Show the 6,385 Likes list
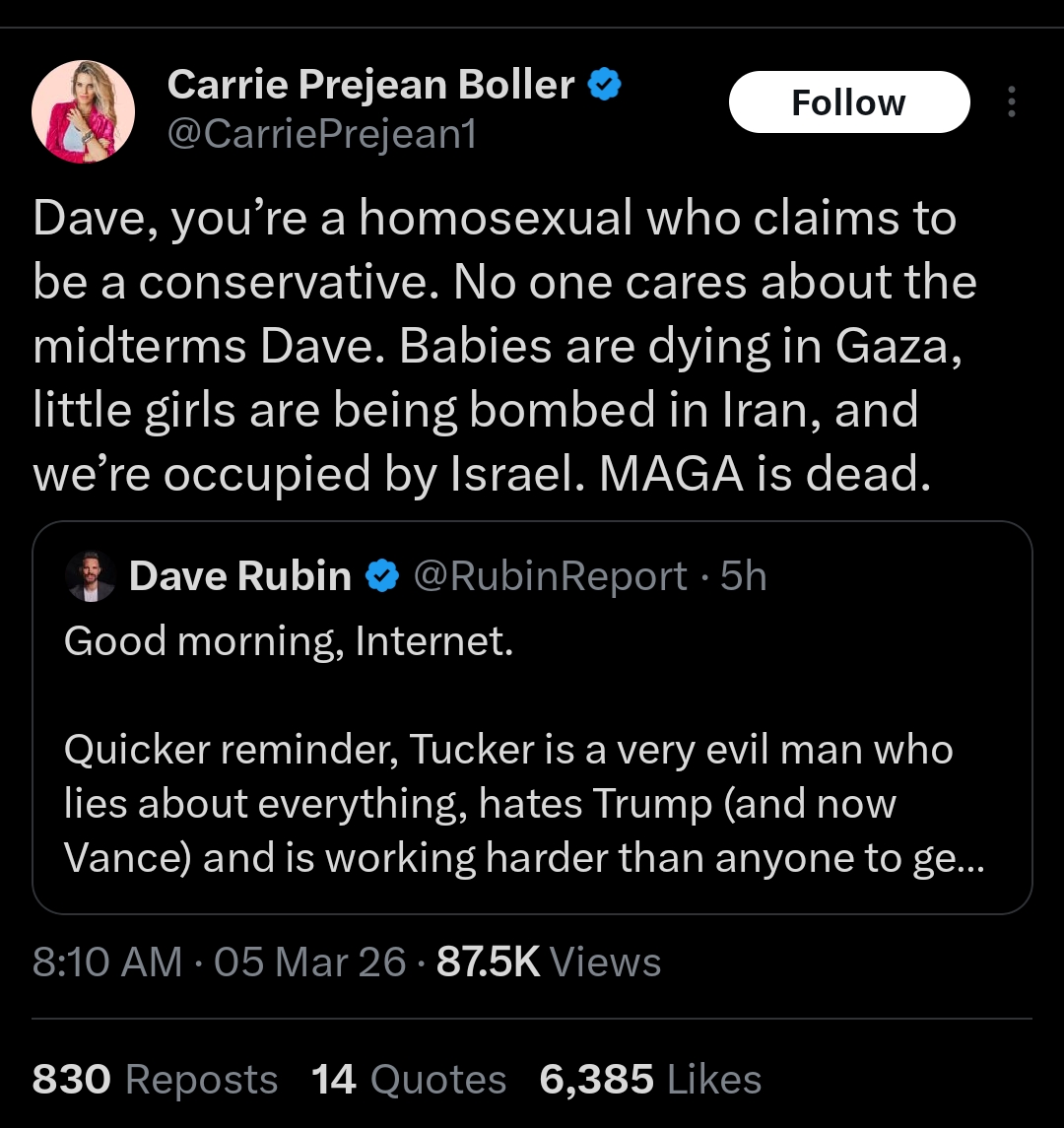The height and width of the screenshot is (1128, 1064). click(650, 1080)
